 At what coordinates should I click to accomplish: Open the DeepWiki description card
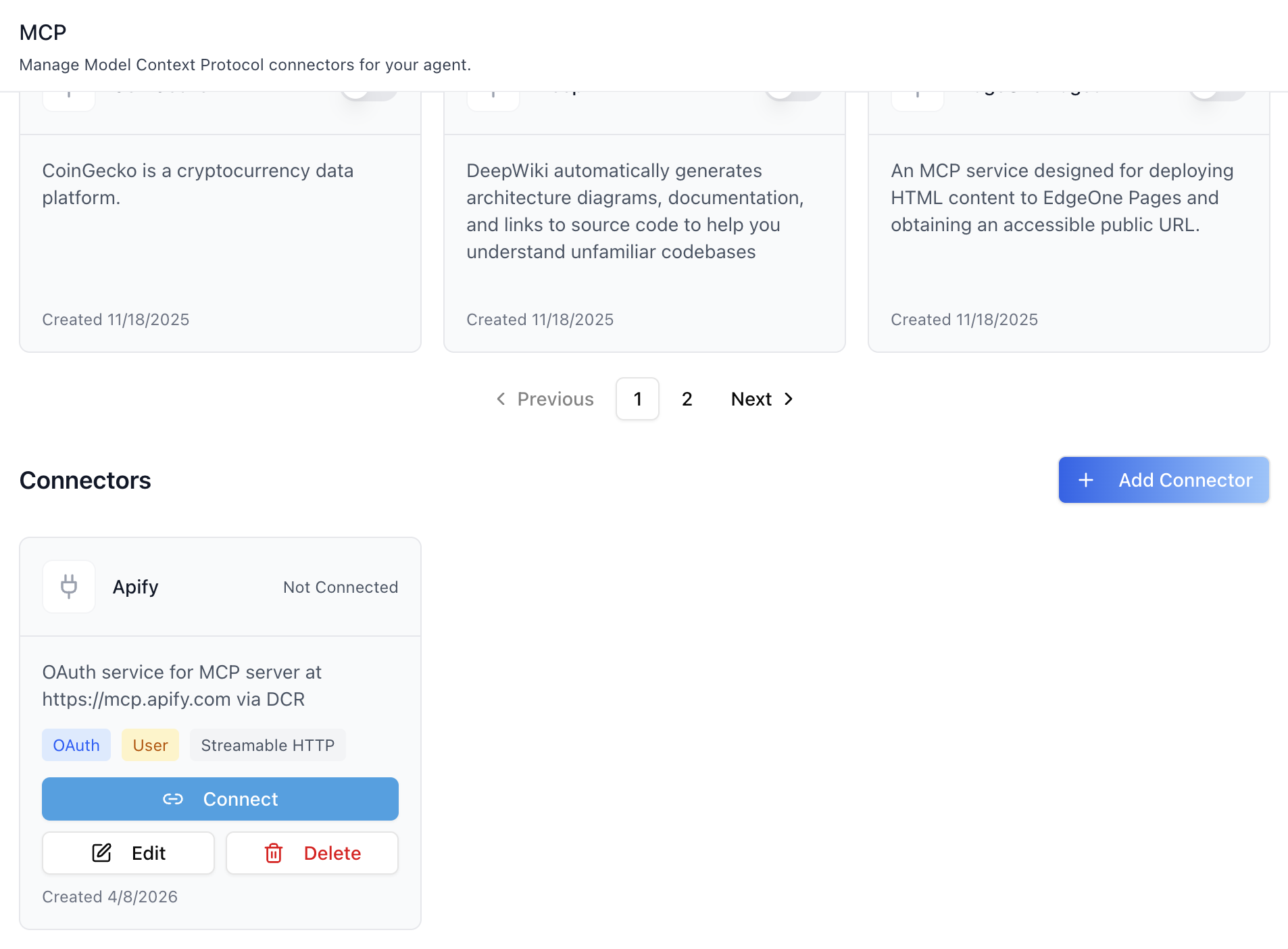645,243
